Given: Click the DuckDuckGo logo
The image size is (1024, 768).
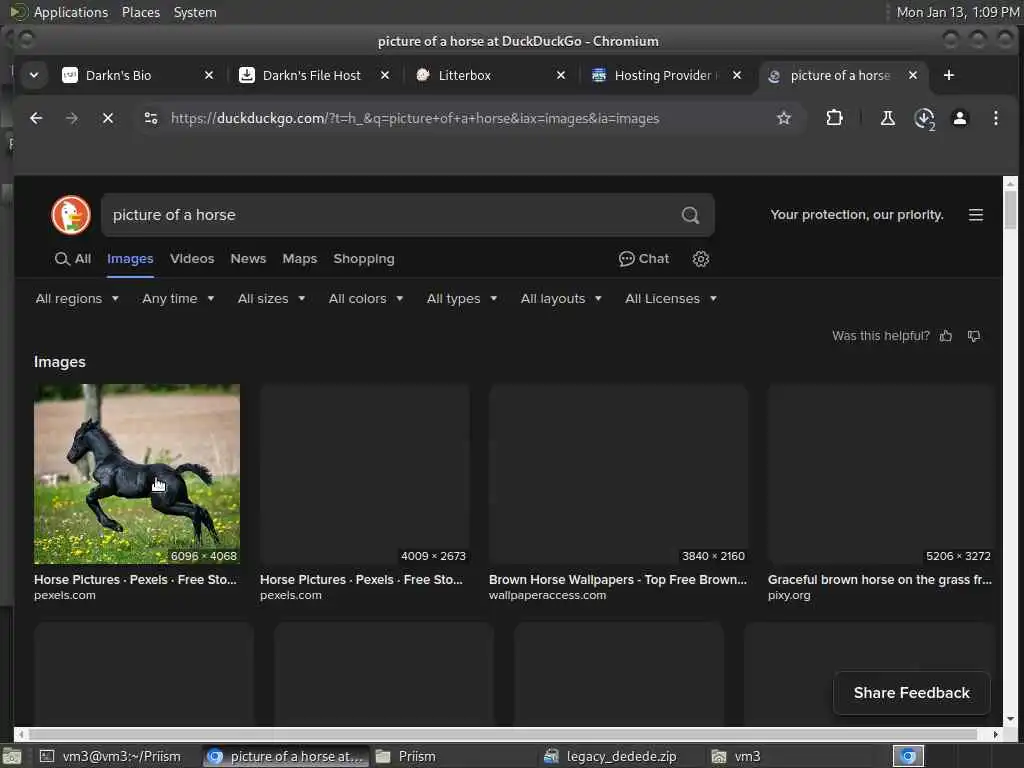Looking at the screenshot, I should 71,215.
